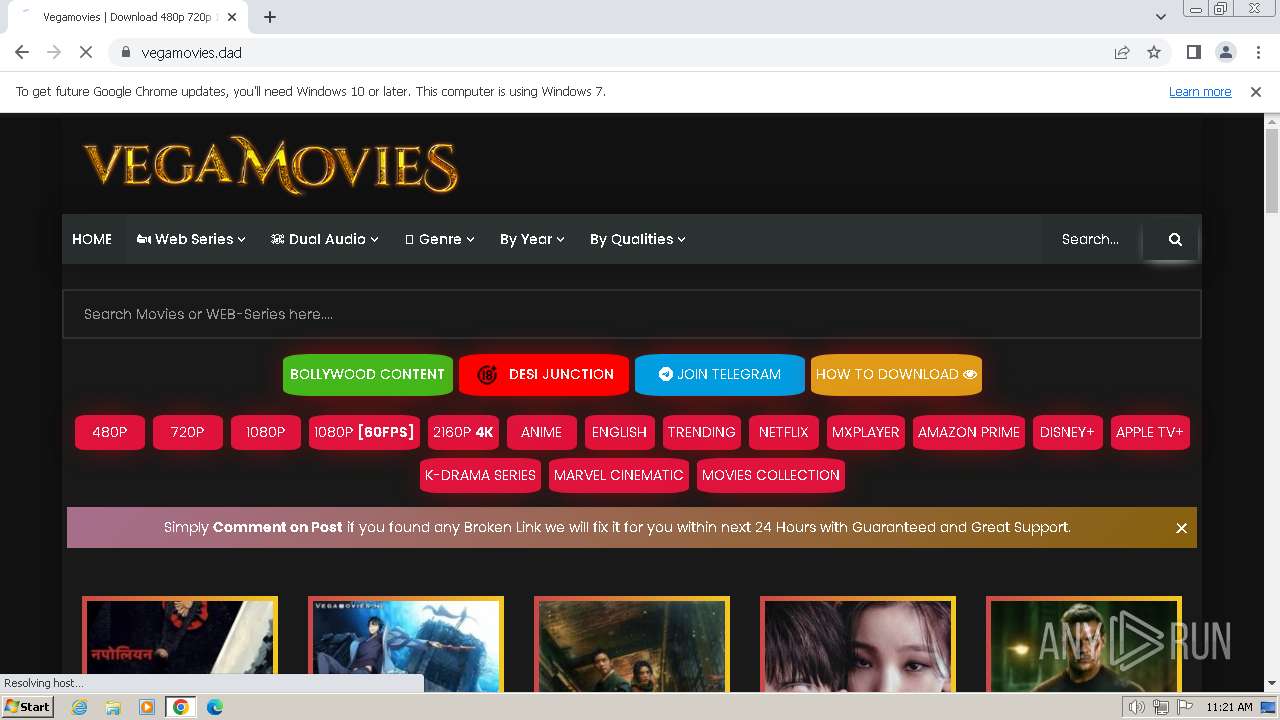This screenshot has height=720, width=1280.
Task: Click the taskbar clock showing 11:21 AM
Action: pyautogui.click(x=1229, y=707)
